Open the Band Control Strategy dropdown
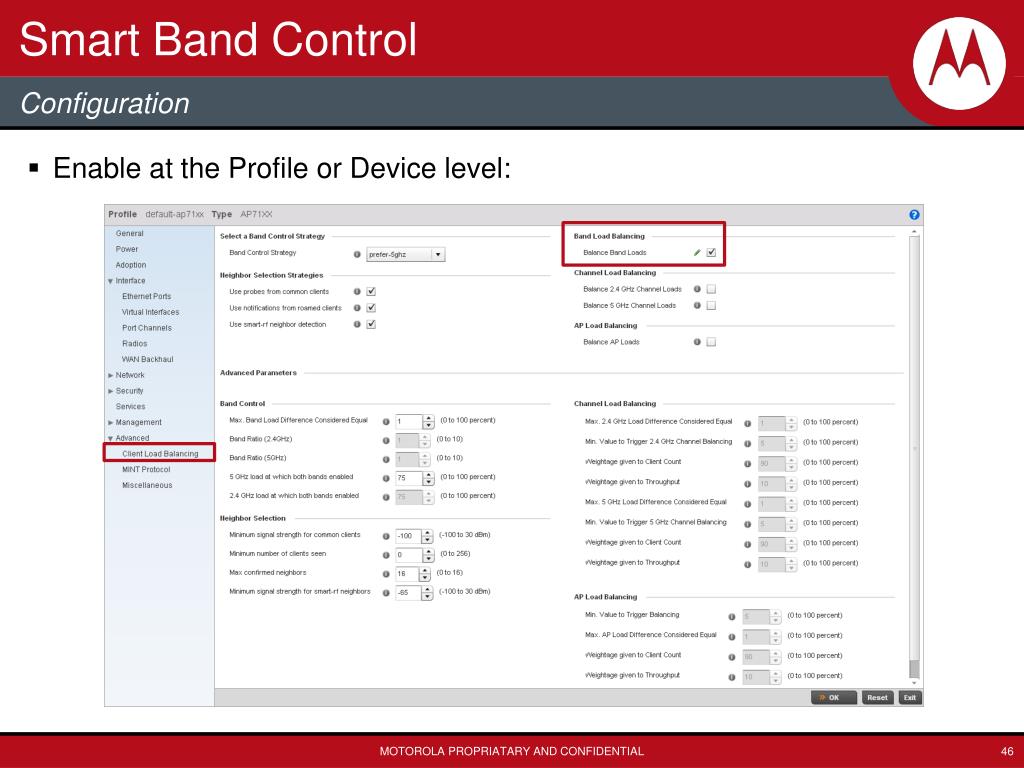This screenshot has width=1024, height=768. pyautogui.click(x=405, y=254)
